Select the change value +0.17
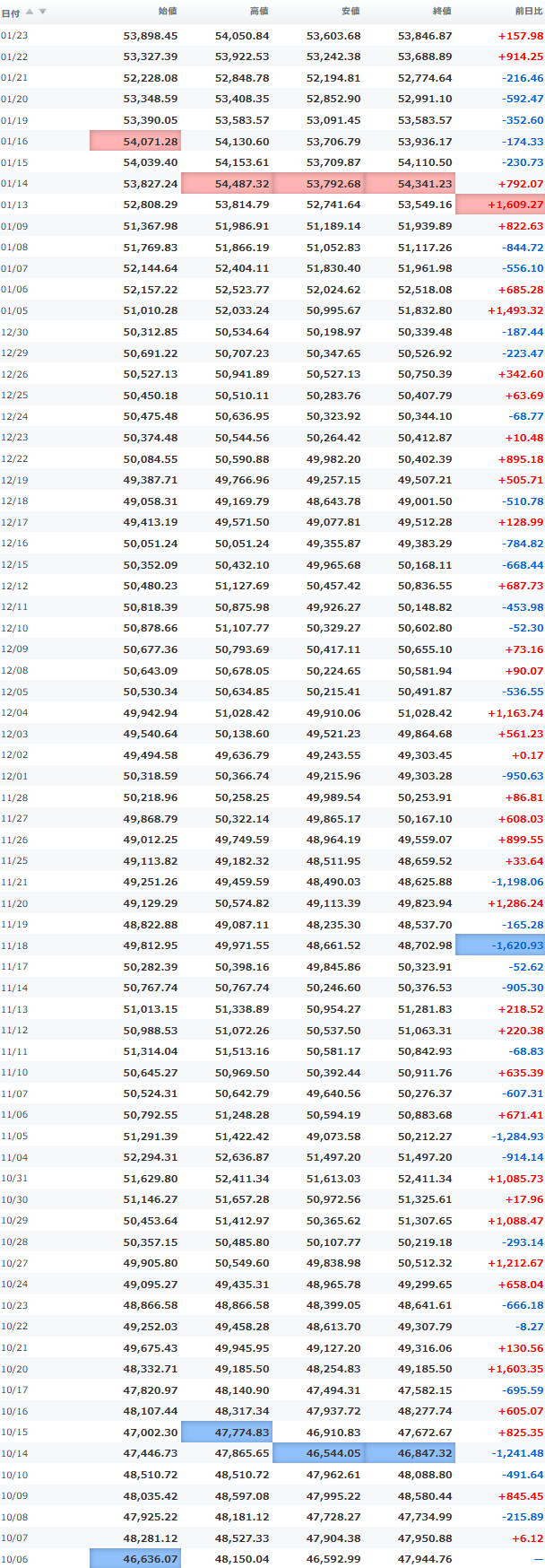Image resolution: width=545 pixels, height=1568 pixels. 528,755
